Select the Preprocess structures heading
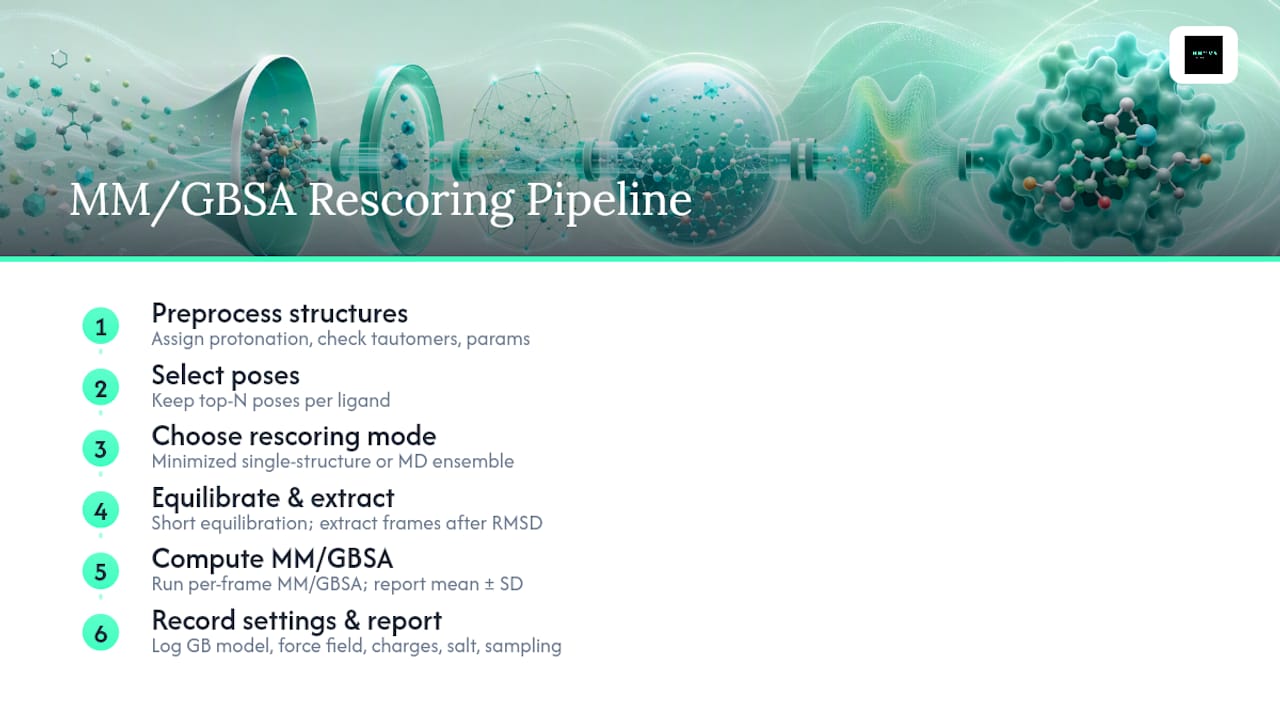The height and width of the screenshot is (720, 1280). point(279,314)
